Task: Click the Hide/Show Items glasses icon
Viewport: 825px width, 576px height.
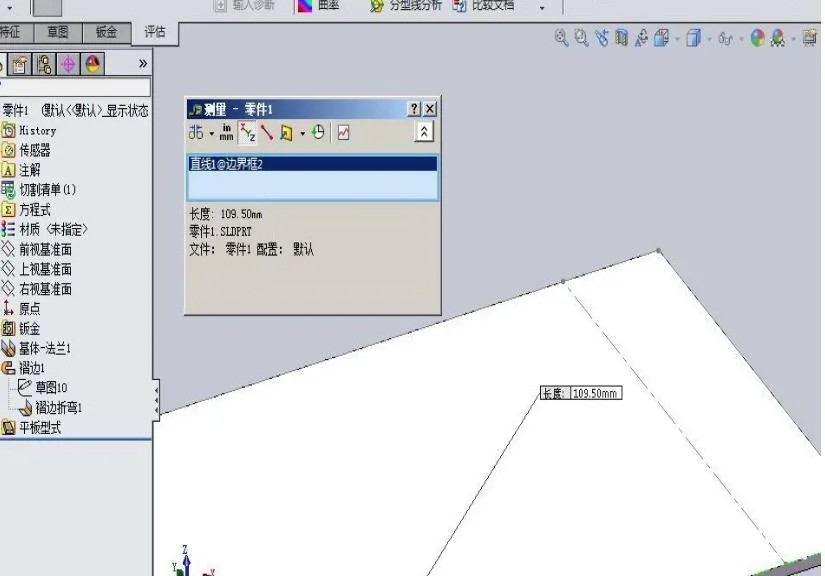Action: pyautogui.click(x=725, y=38)
